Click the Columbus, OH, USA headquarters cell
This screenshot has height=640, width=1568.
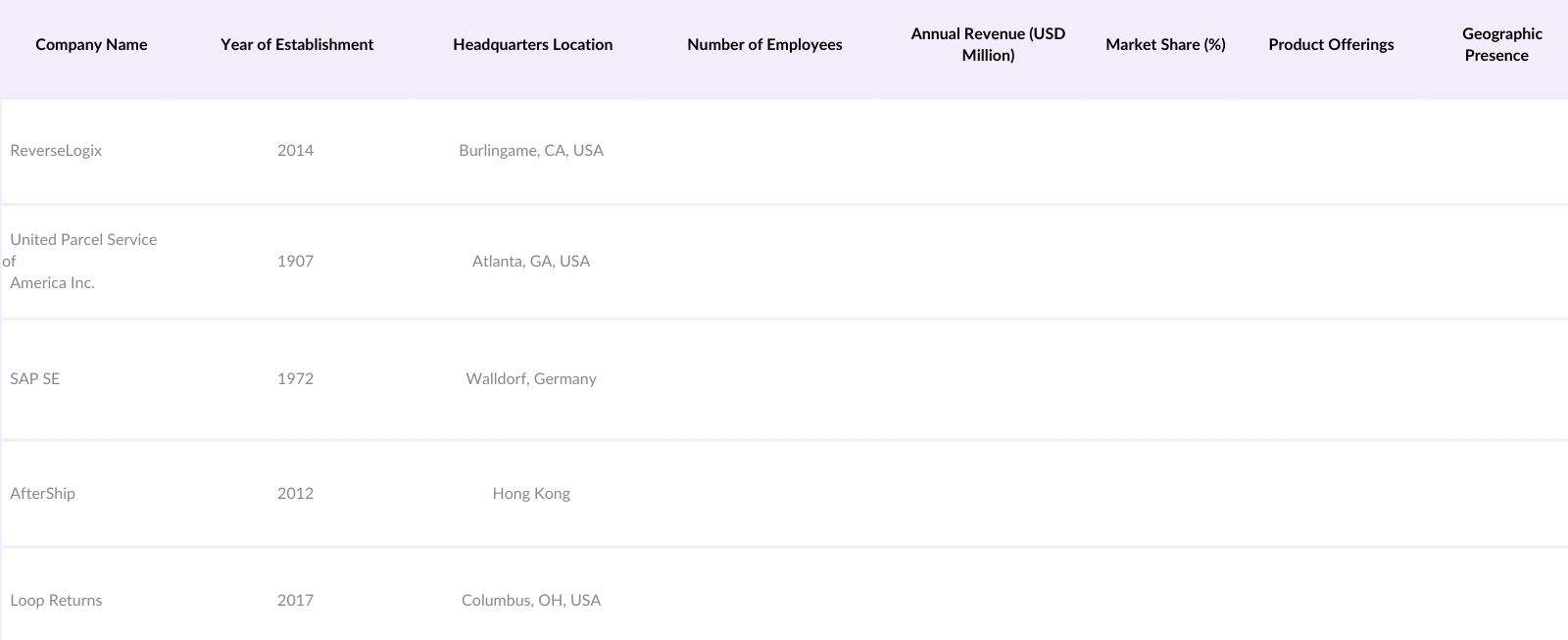(x=531, y=600)
